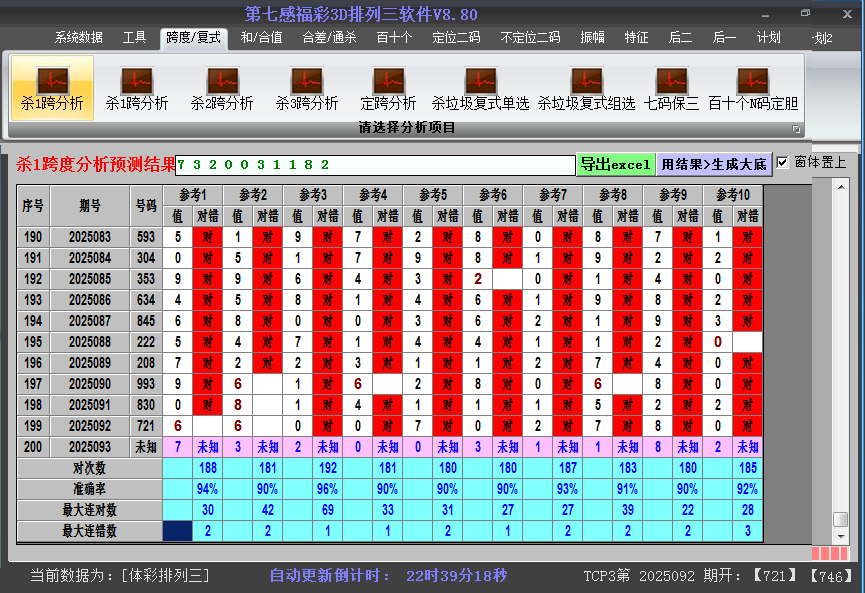Click the table scrollbar down arrow
The width and height of the screenshot is (865, 593).
point(841,536)
